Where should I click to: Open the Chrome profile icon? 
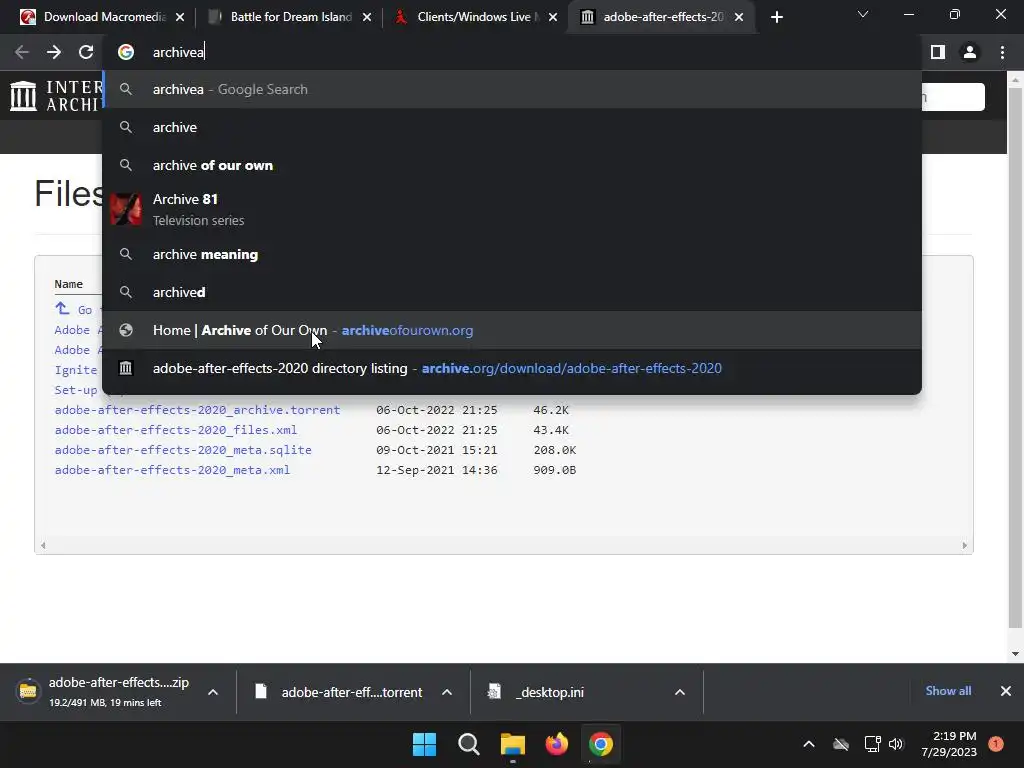(x=970, y=52)
